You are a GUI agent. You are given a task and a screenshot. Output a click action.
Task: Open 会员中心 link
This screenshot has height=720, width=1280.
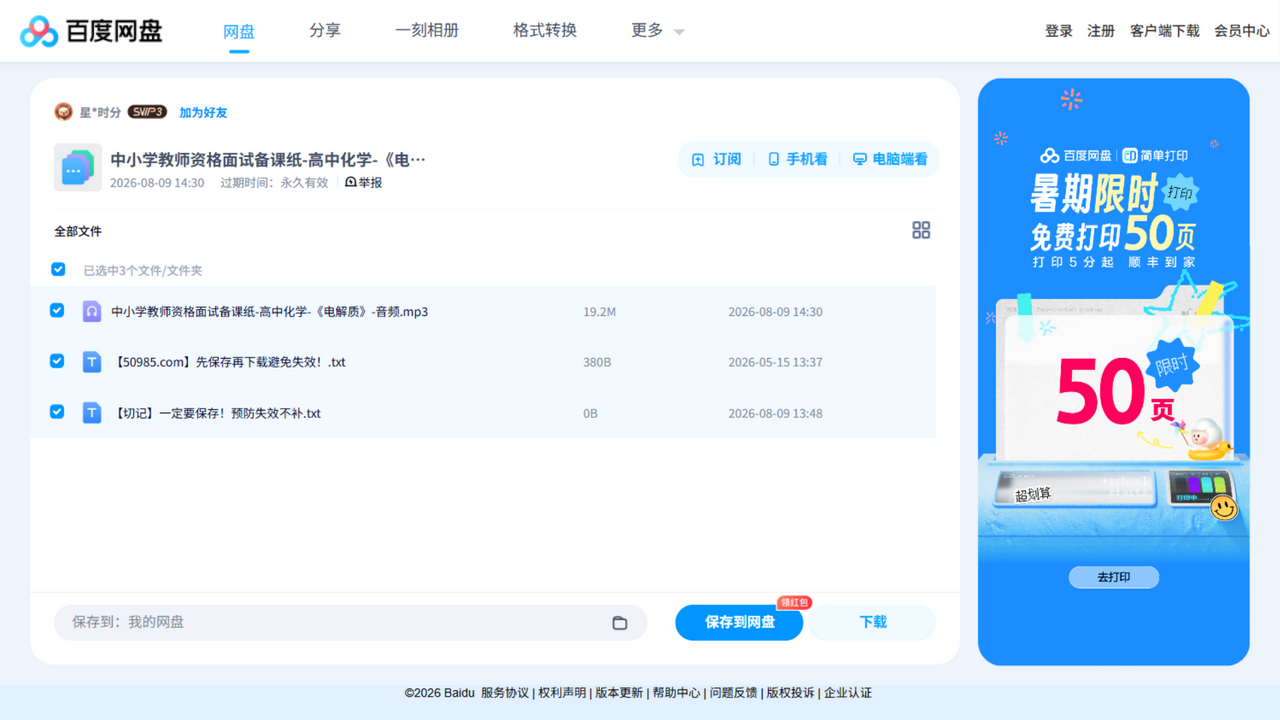1242,31
